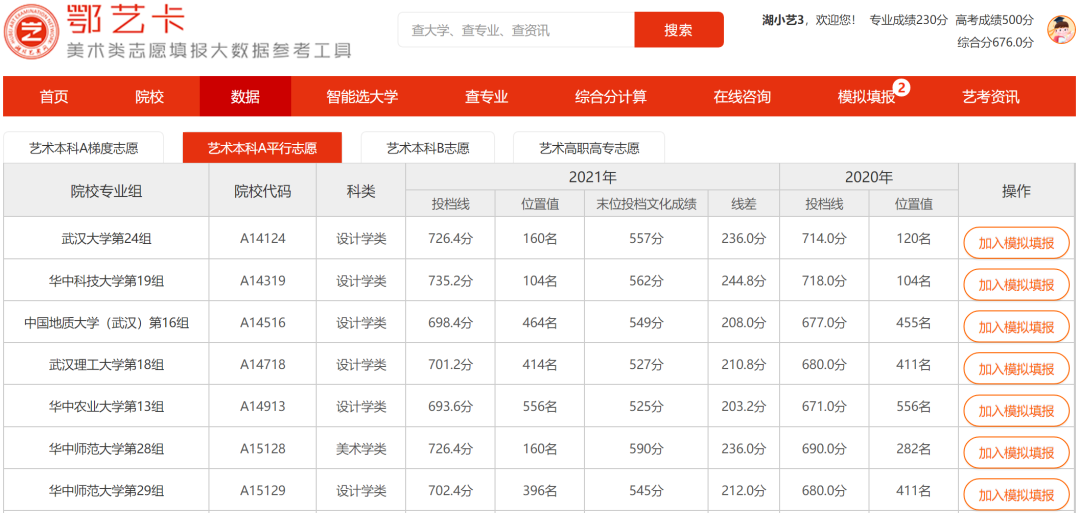This screenshot has height=513, width=1080.
Task: Click the 2020年 header
Action: point(869,177)
